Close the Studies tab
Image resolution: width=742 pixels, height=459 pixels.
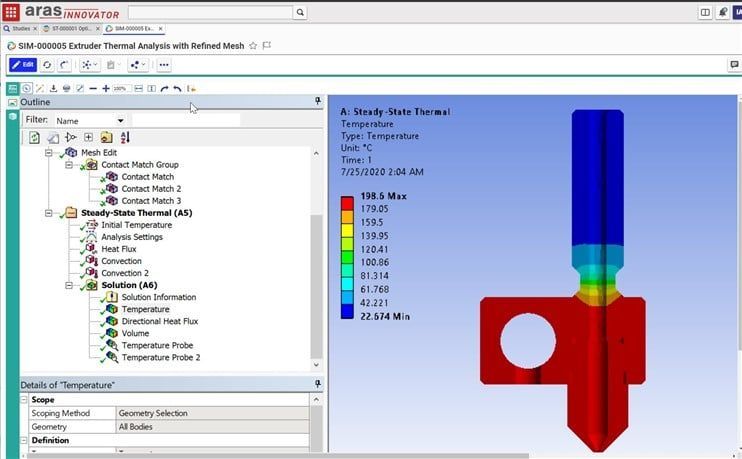35,29
